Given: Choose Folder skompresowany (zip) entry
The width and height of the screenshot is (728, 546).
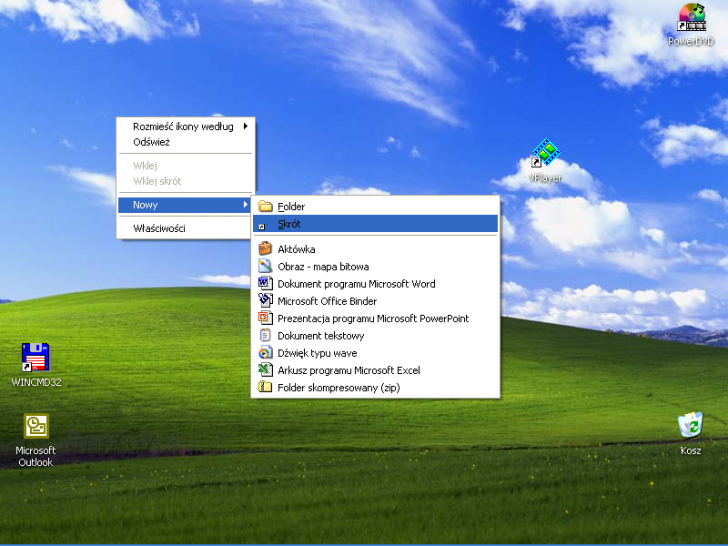Looking at the screenshot, I should tap(375, 387).
